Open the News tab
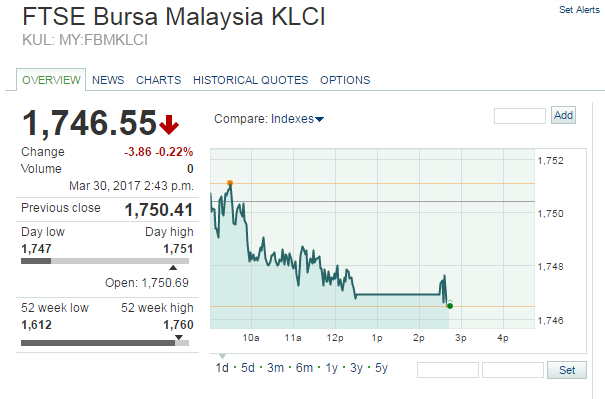This screenshot has width=605, height=399. [108, 80]
